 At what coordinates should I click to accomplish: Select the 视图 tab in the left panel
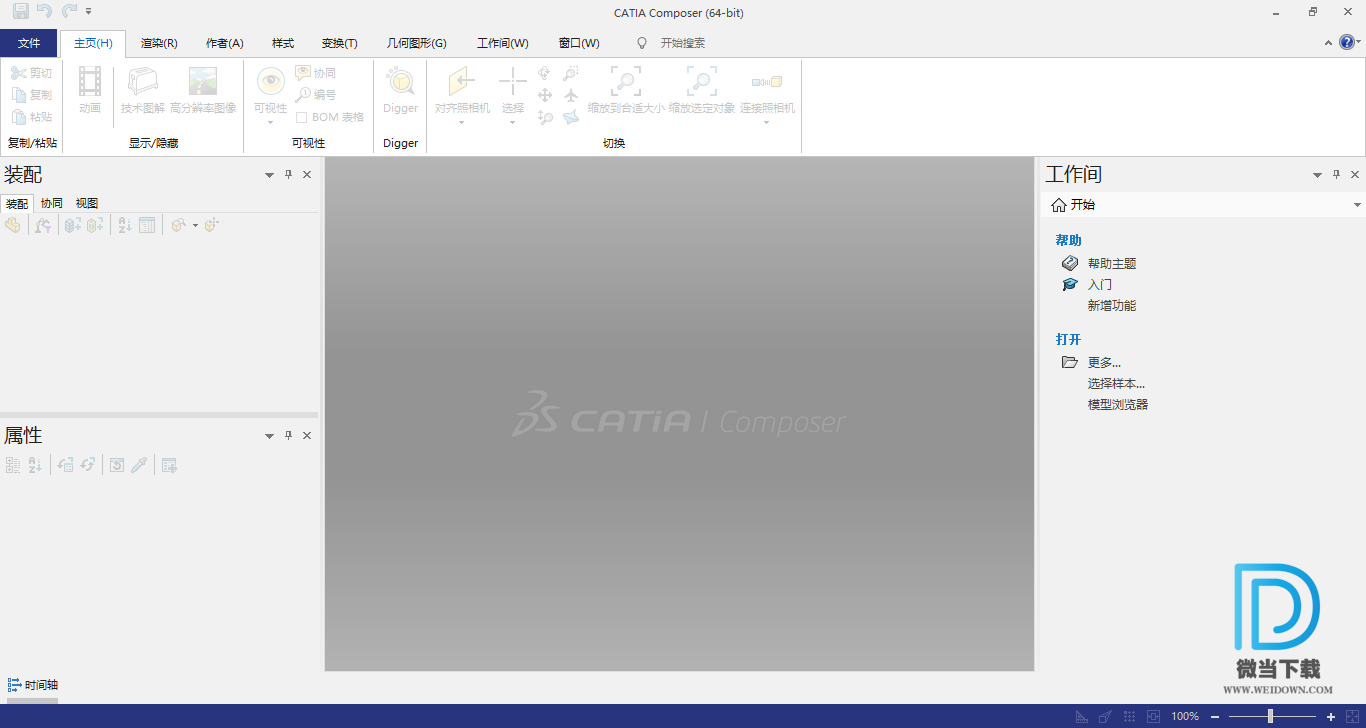click(x=87, y=203)
